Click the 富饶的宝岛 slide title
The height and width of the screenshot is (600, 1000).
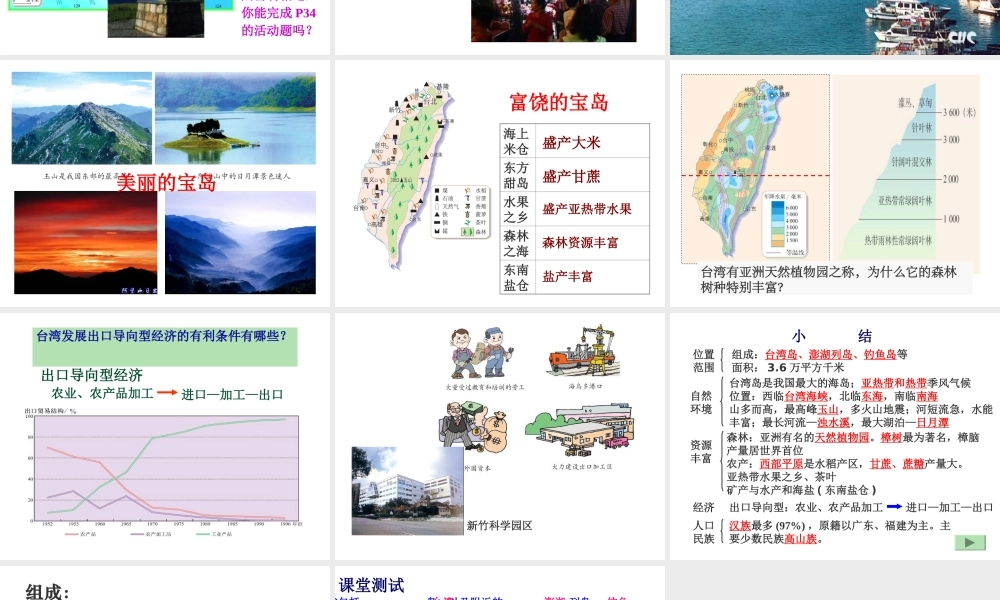tap(559, 102)
